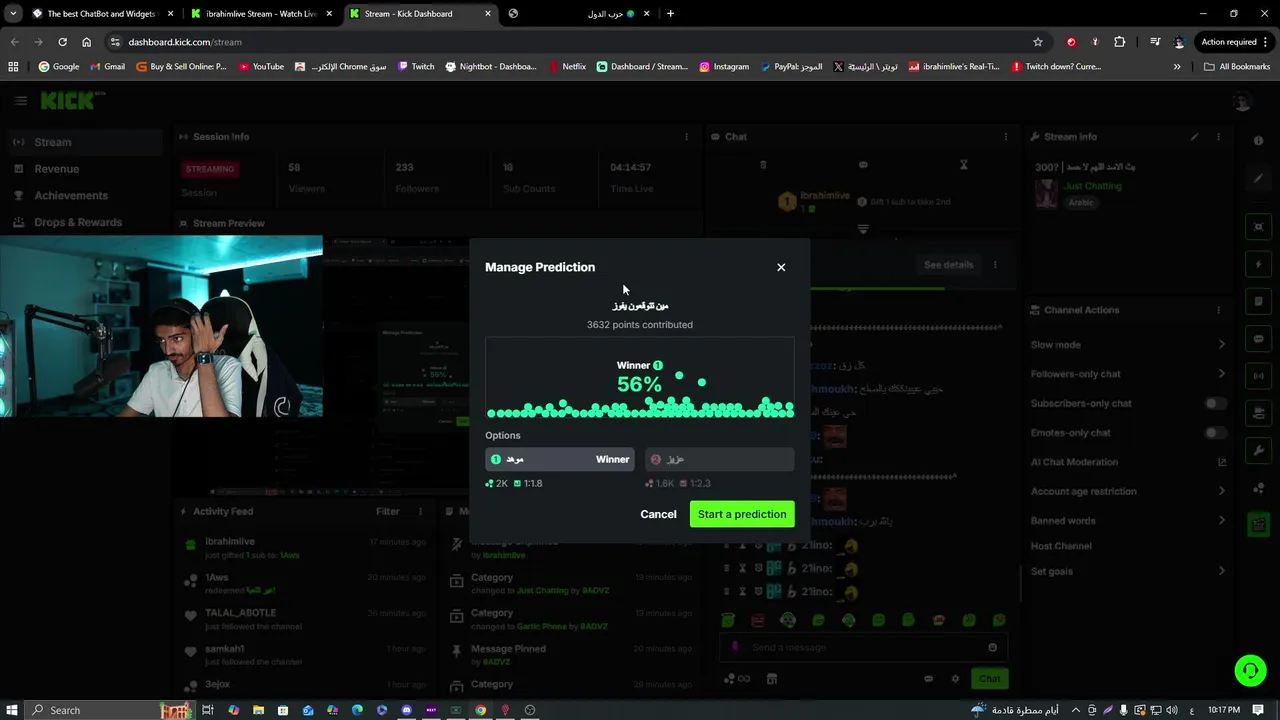
Task: Open chat settings gear icon
Action: 955,679
